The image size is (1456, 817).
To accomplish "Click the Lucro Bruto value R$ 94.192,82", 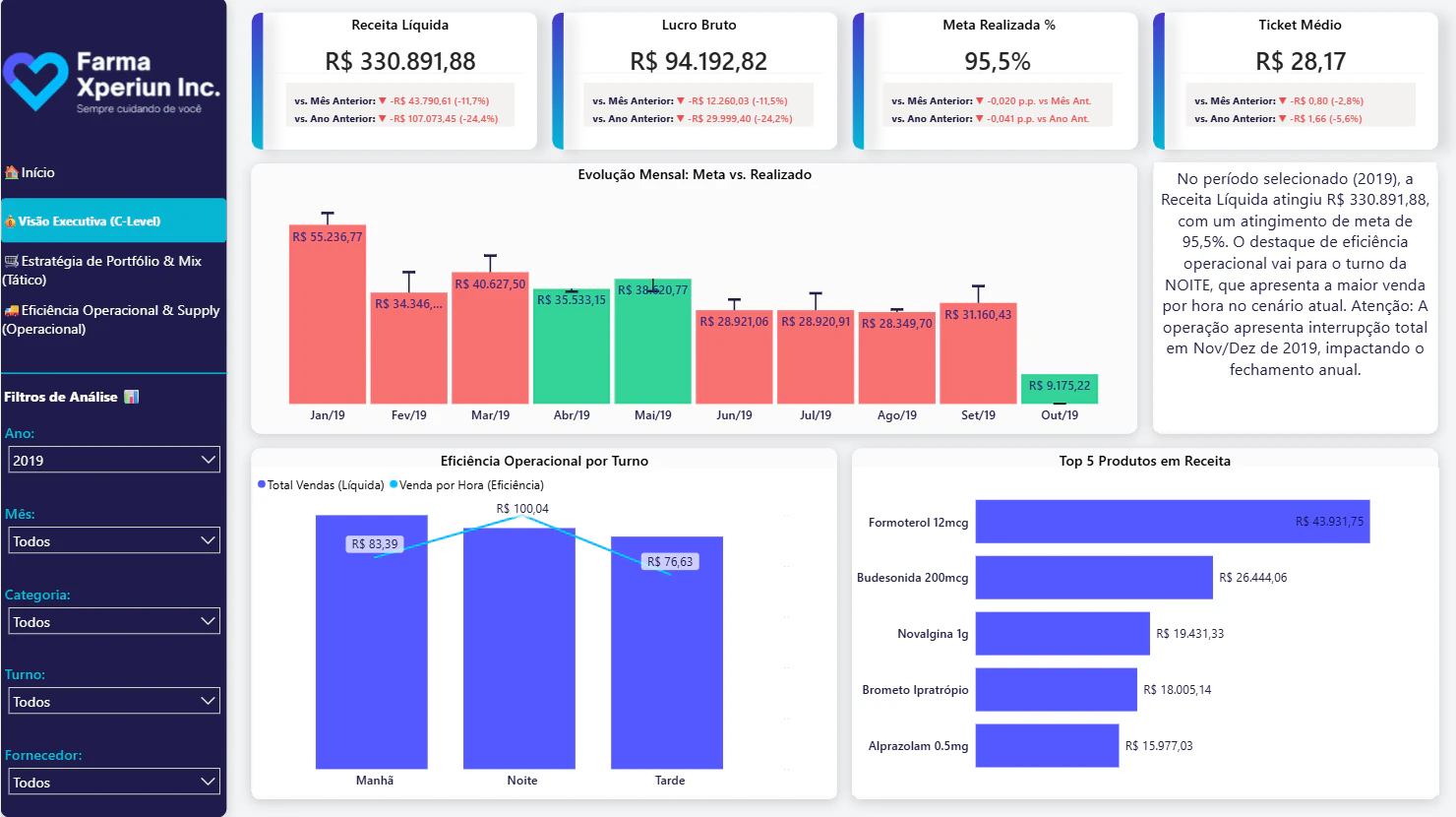I will [698, 61].
